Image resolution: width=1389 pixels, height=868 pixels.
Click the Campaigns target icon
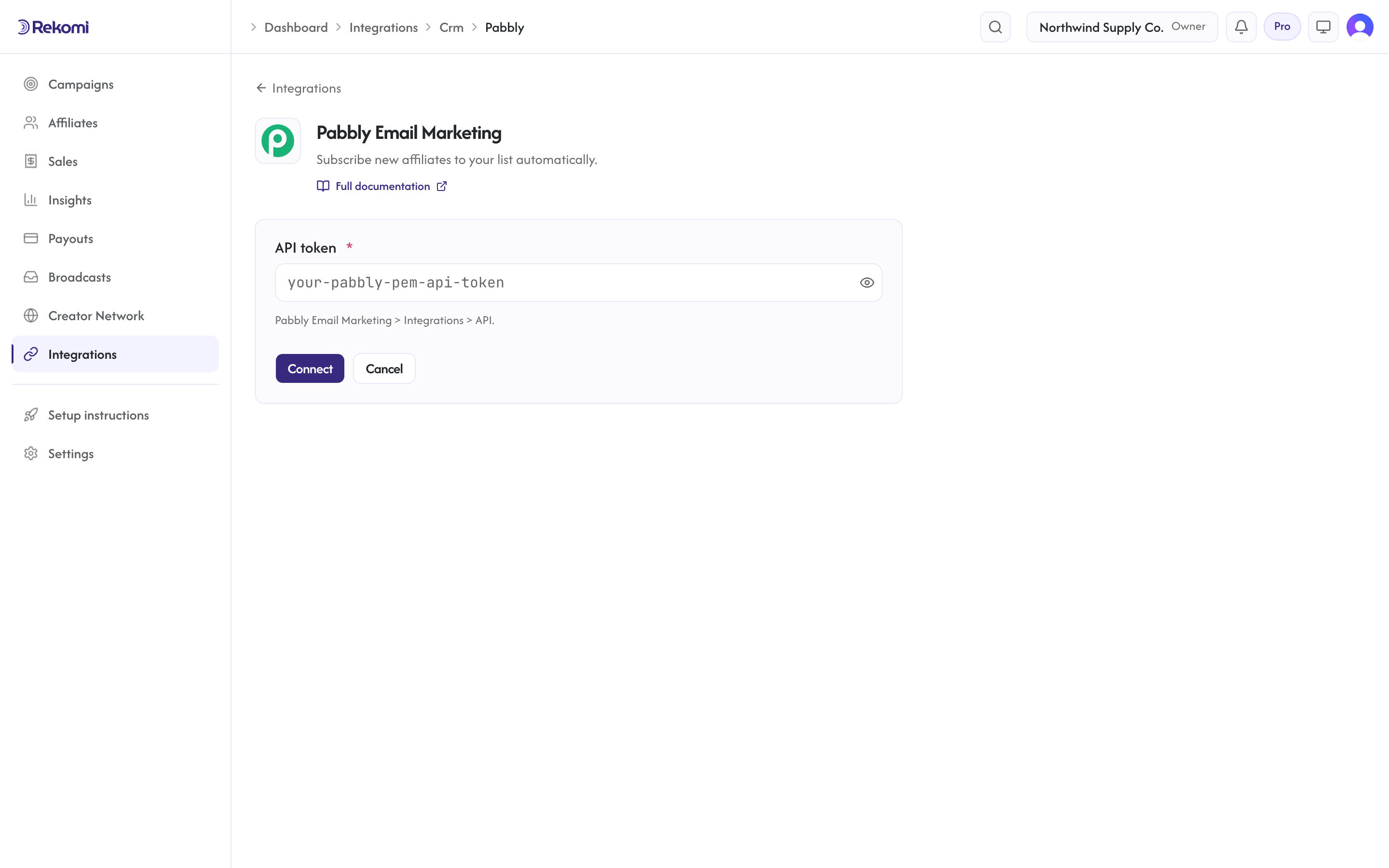[31, 84]
